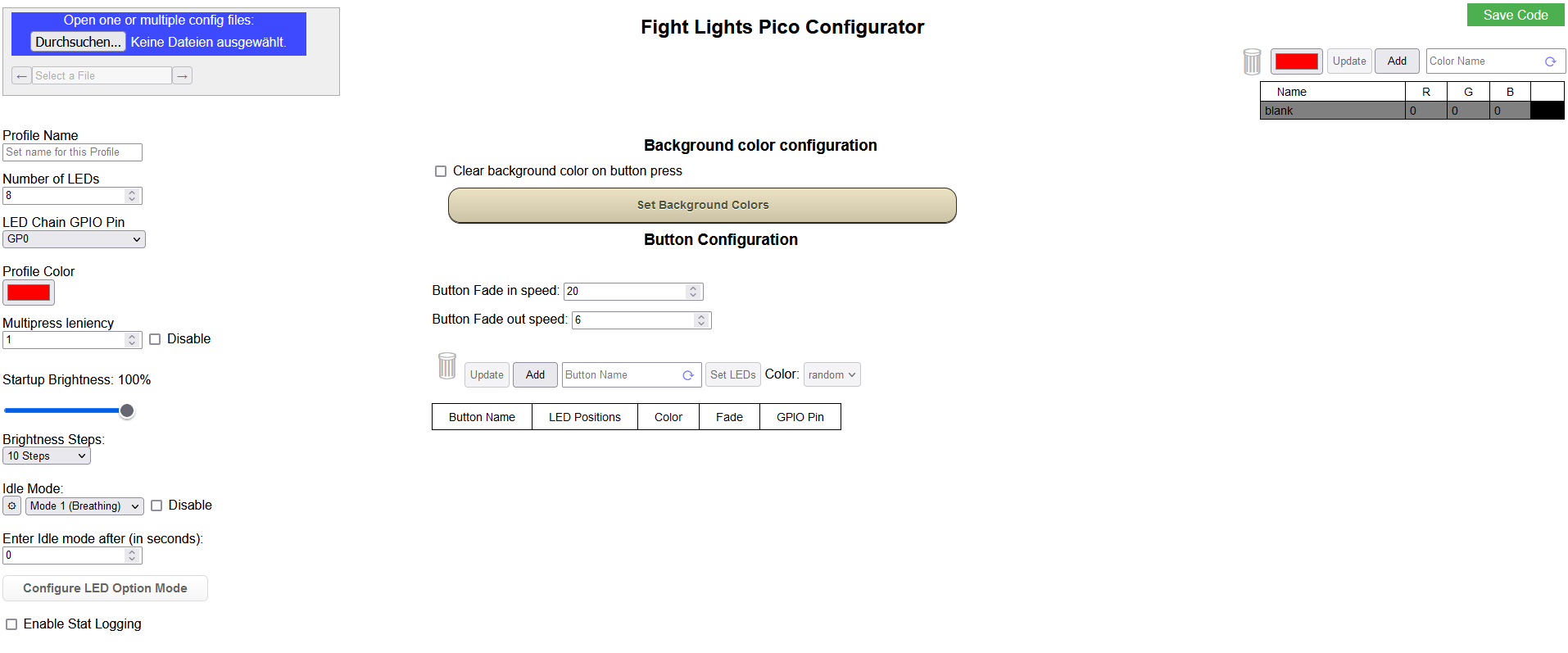Image resolution: width=1568 pixels, height=653 pixels.
Task: Go to previous config file arrow
Action: (x=22, y=76)
